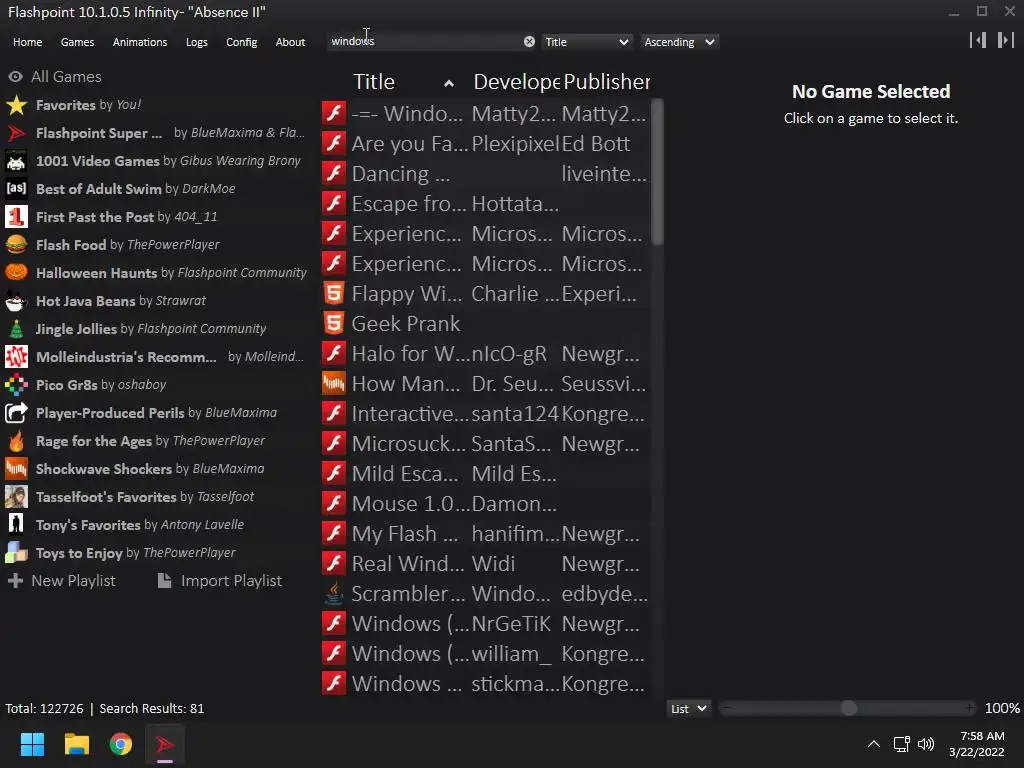Click the Flashpoint Super playlist icon
The height and width of the screenshot is (768, 1024).
tap(16, 133)
